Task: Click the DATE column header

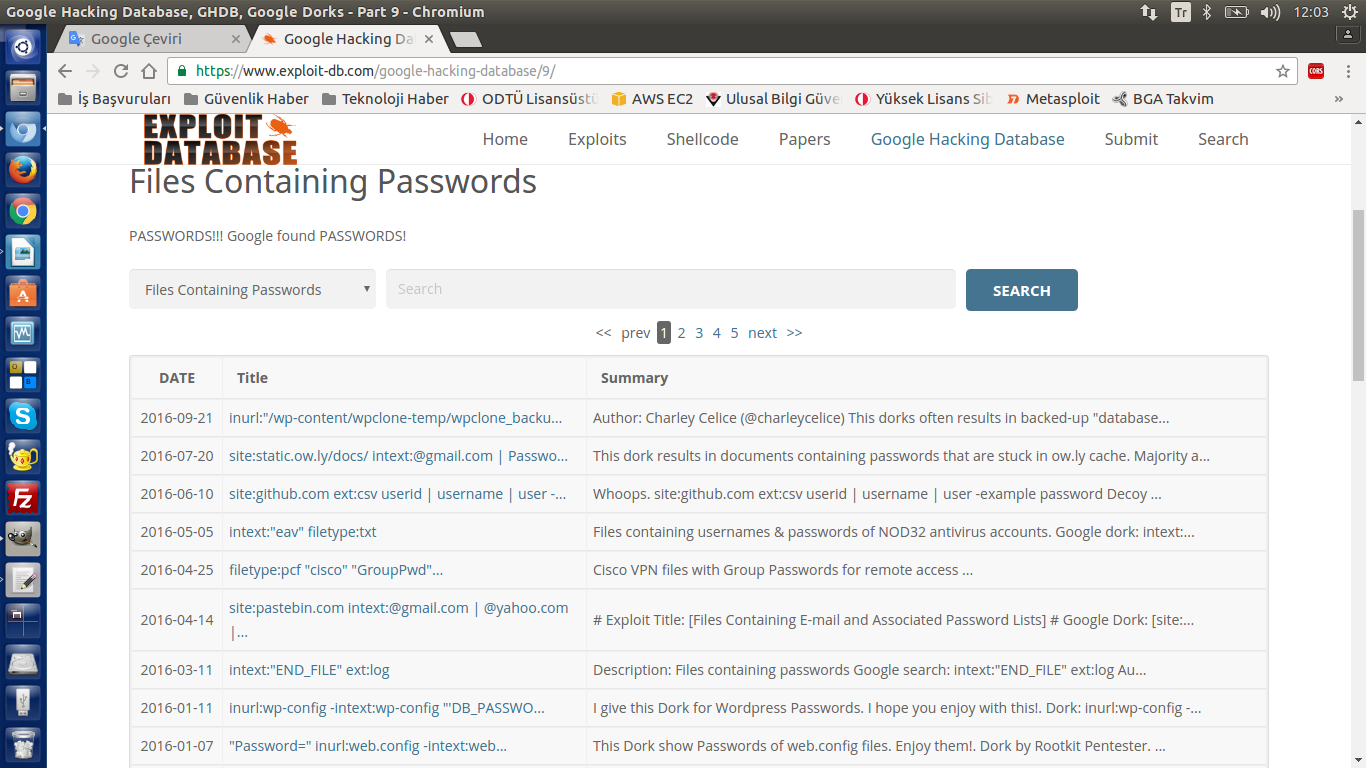Action: pos(177,378)
